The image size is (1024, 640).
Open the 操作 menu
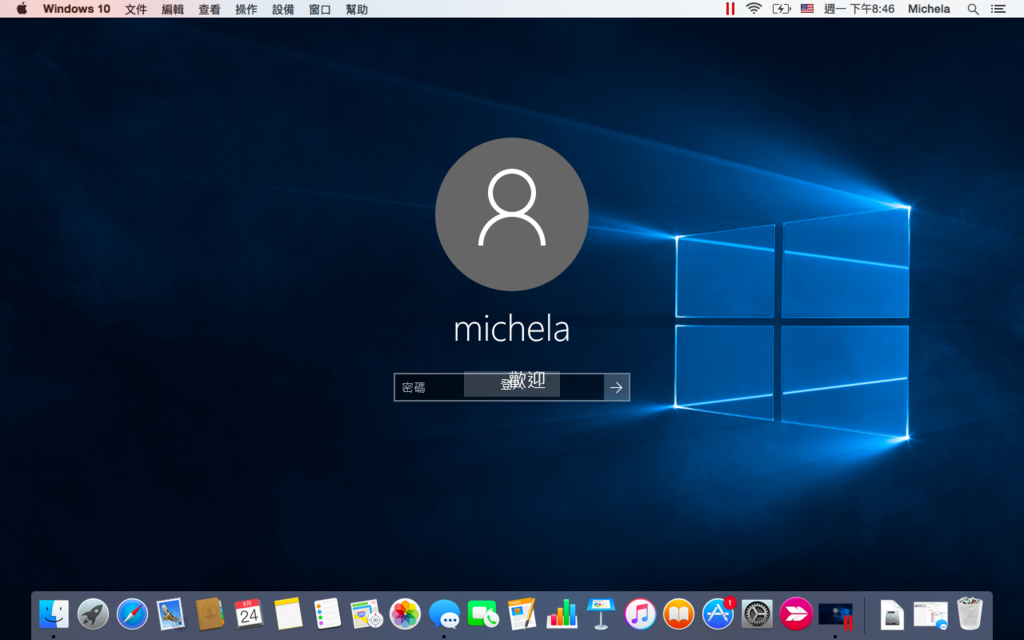click(246, 9)
